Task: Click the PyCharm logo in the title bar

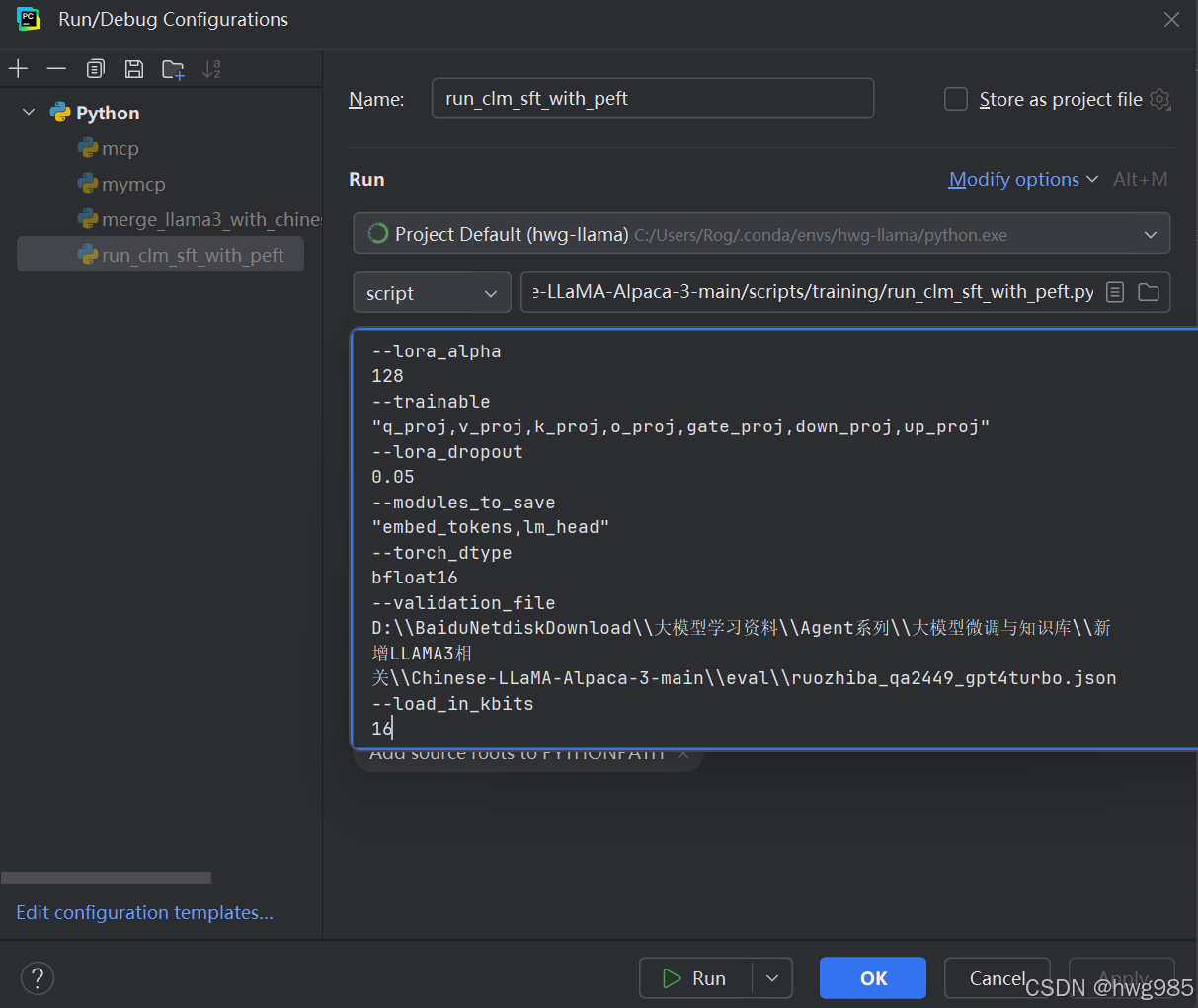Action: [29, 20]
